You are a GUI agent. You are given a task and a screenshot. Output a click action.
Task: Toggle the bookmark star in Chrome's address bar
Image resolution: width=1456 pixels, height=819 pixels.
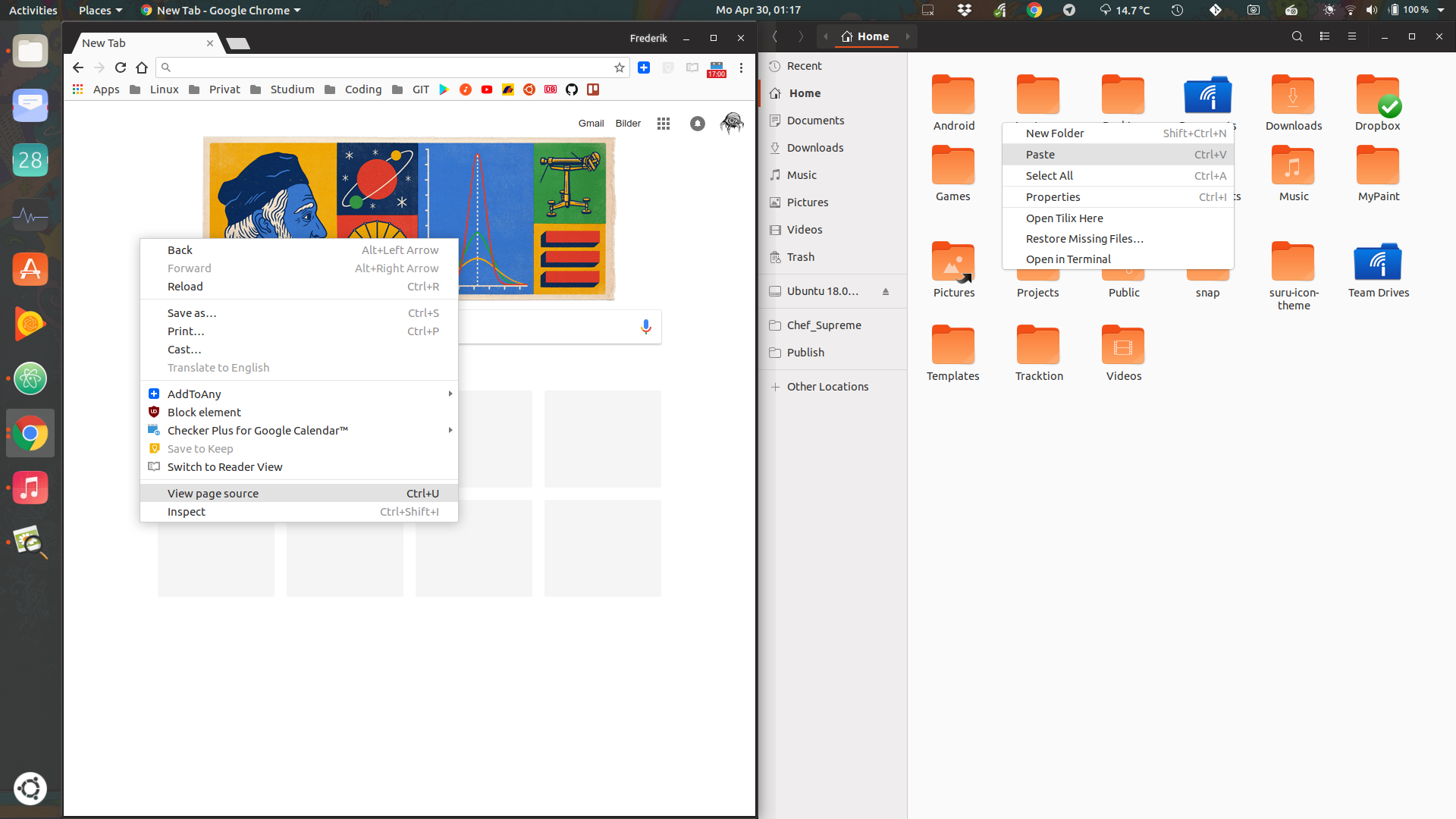click(x=620, y=67)
